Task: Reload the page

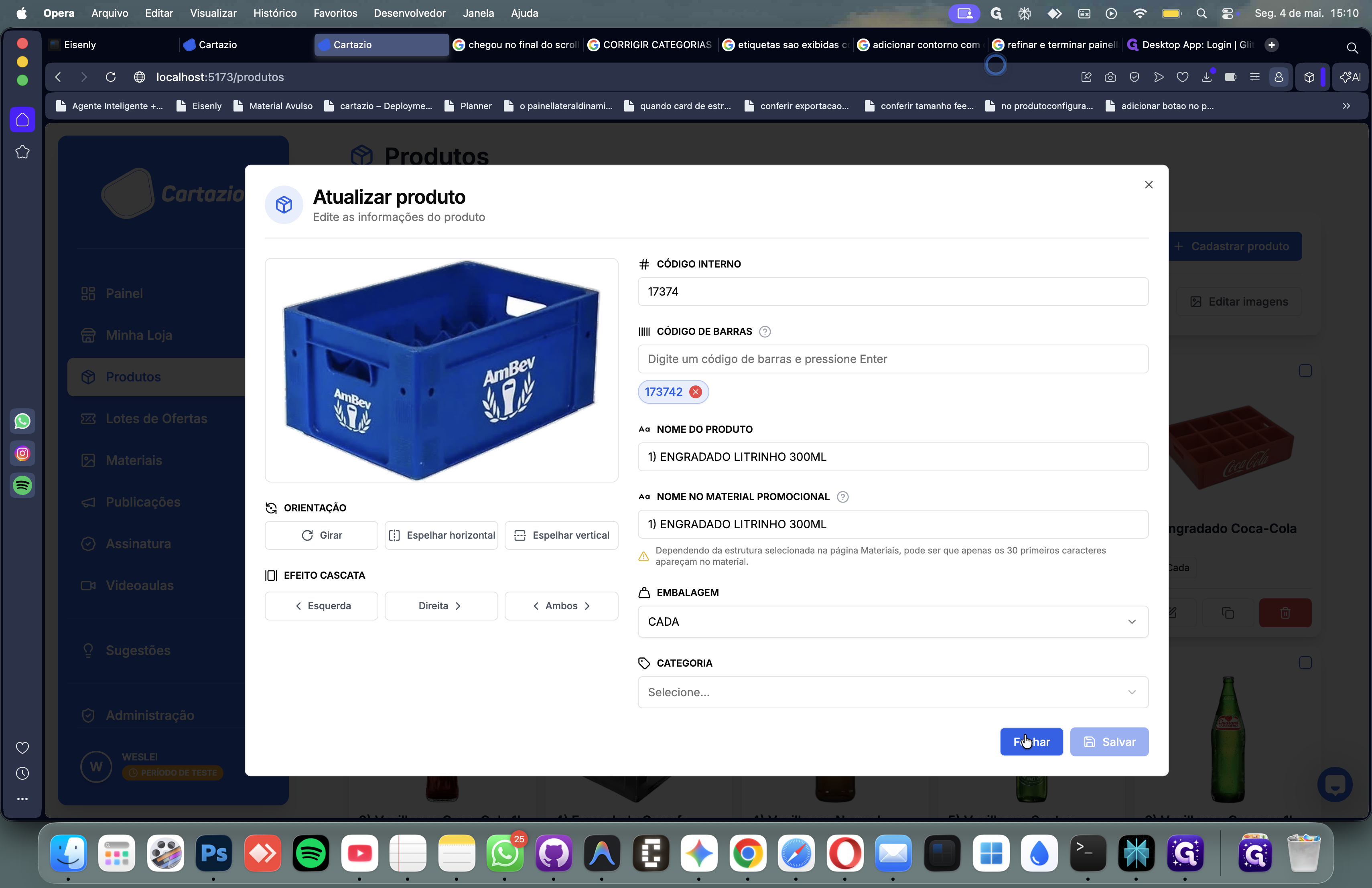Action: (x=111, y=77)
